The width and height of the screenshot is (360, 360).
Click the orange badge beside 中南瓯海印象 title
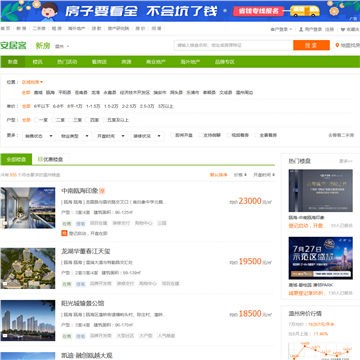tap(102, 191)
